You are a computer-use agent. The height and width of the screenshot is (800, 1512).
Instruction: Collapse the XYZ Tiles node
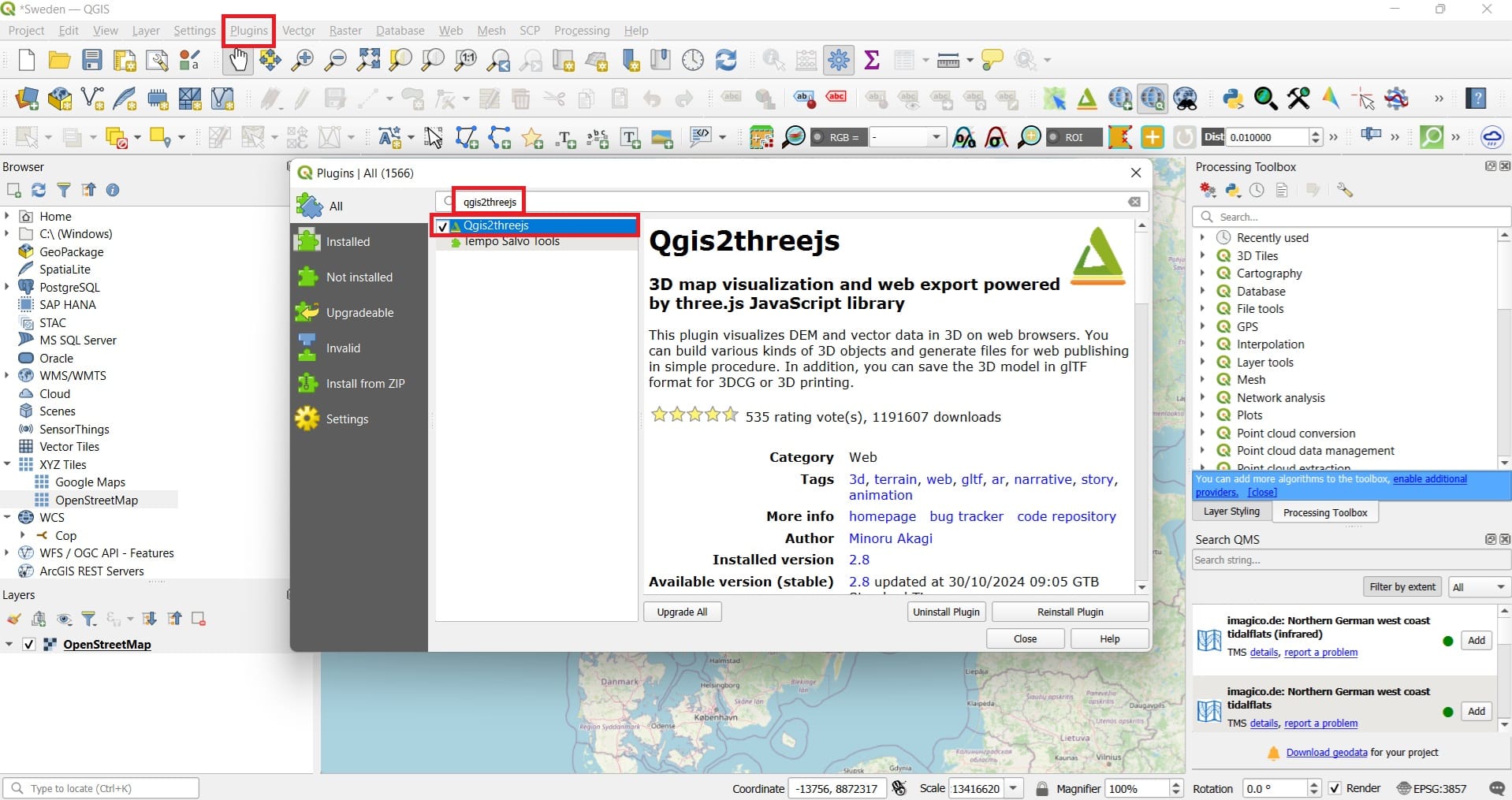point(7,464)
